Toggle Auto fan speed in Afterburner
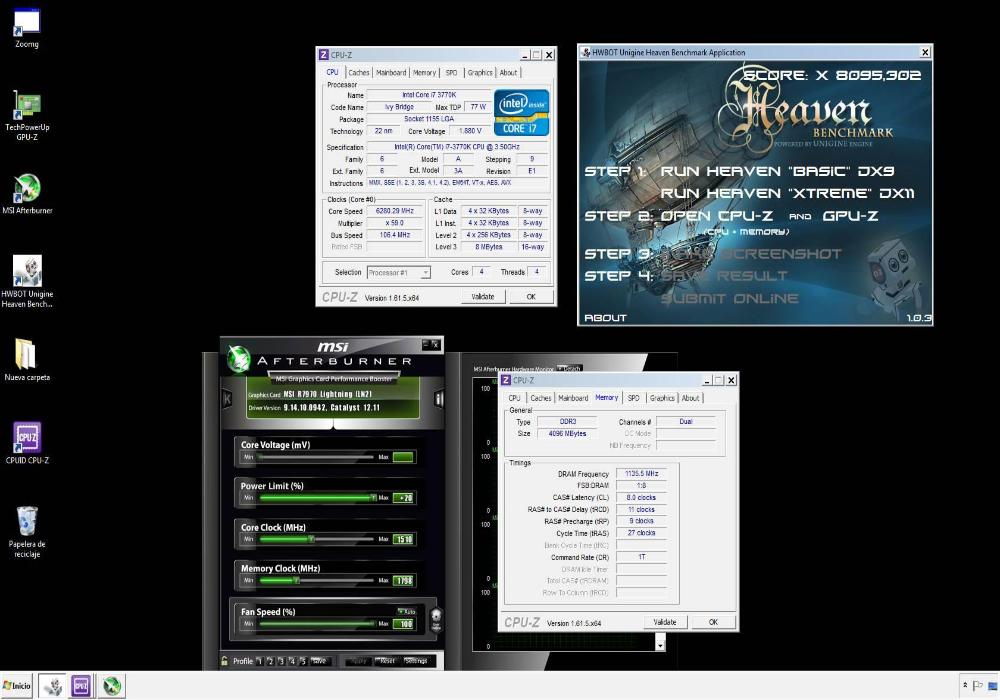The image size is (1000, 700). coord(406,611)
